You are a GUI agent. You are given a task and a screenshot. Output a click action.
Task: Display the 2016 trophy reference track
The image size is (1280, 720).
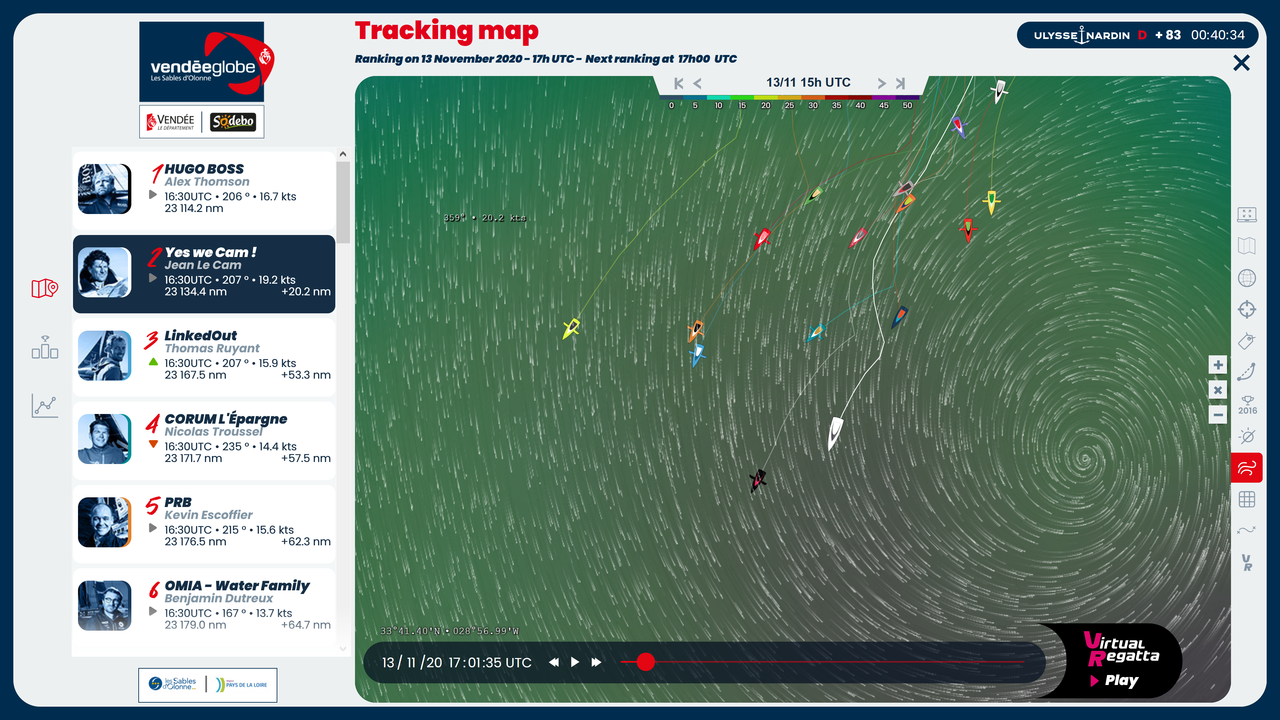pos(1247,404)
